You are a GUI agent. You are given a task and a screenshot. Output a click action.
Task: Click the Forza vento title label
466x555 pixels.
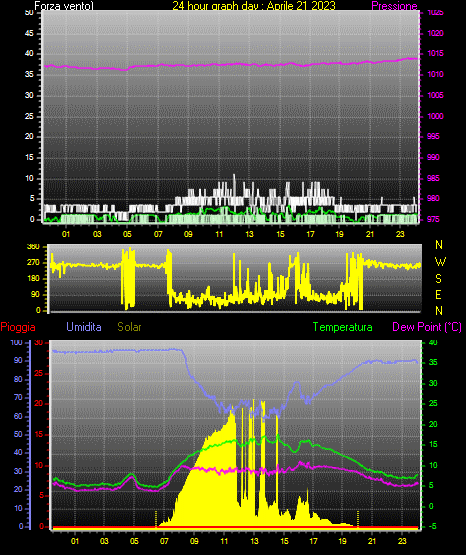(64, 6)
